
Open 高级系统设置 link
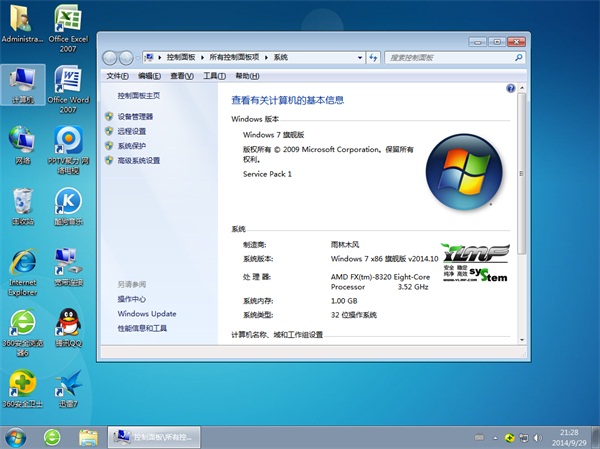139,160
